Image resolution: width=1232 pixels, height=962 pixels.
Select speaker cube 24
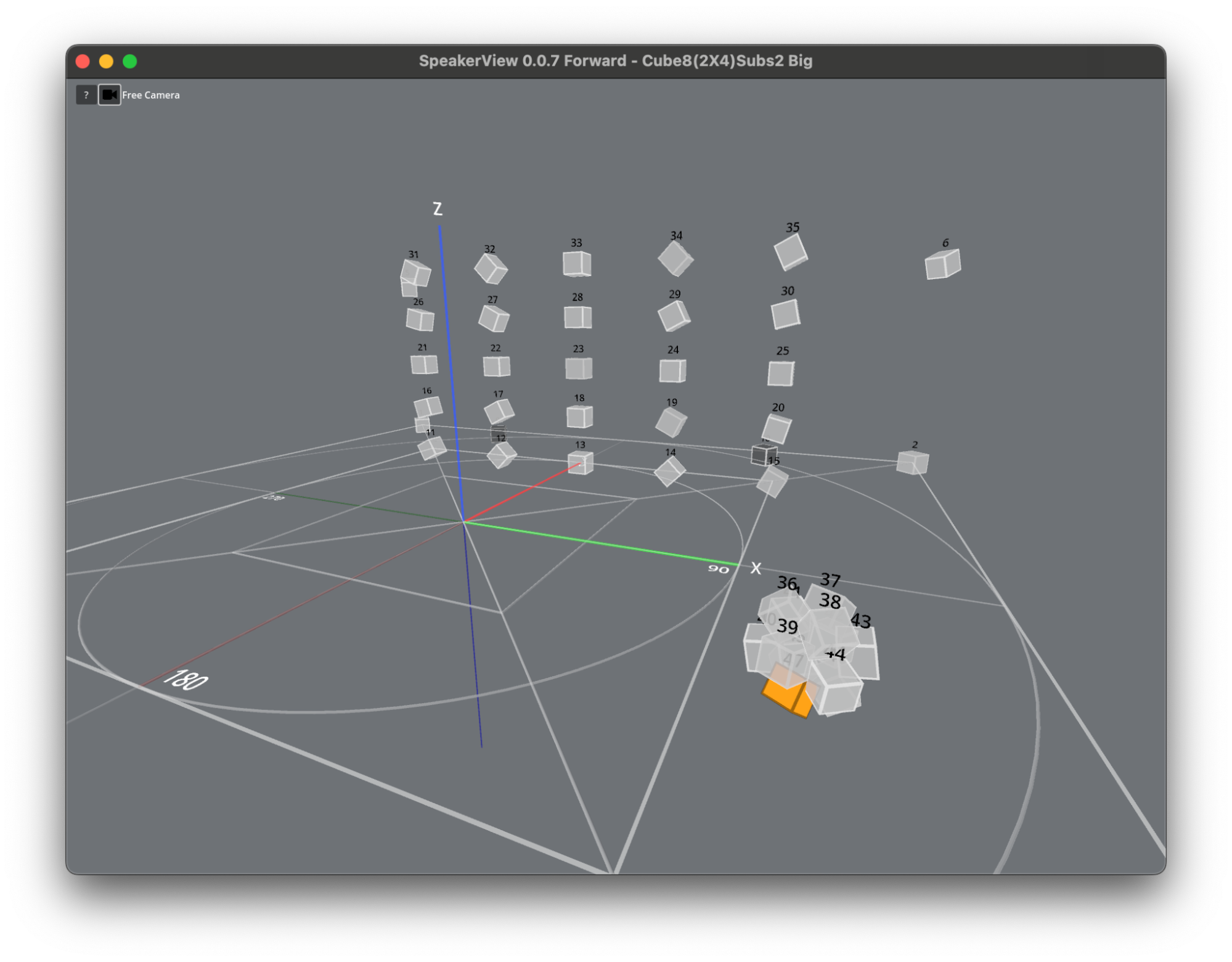point(672,371)
